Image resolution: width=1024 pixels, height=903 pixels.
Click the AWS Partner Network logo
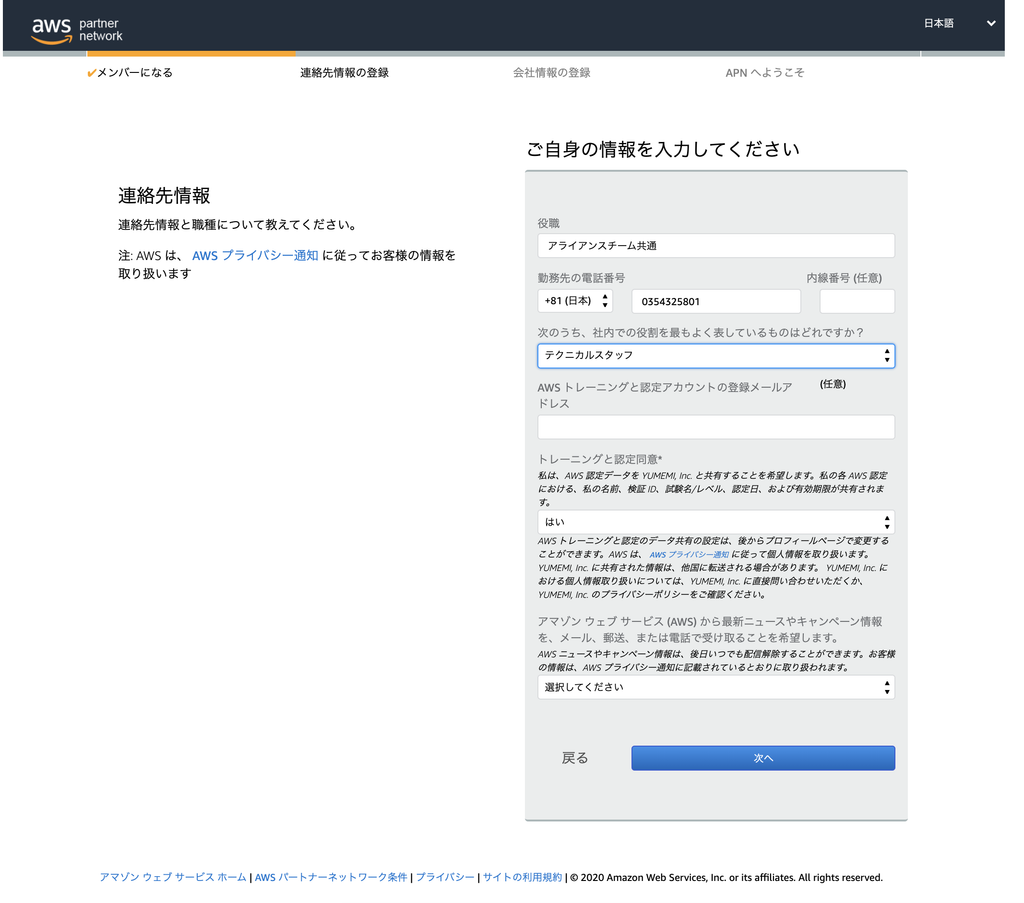pos(77,28)
